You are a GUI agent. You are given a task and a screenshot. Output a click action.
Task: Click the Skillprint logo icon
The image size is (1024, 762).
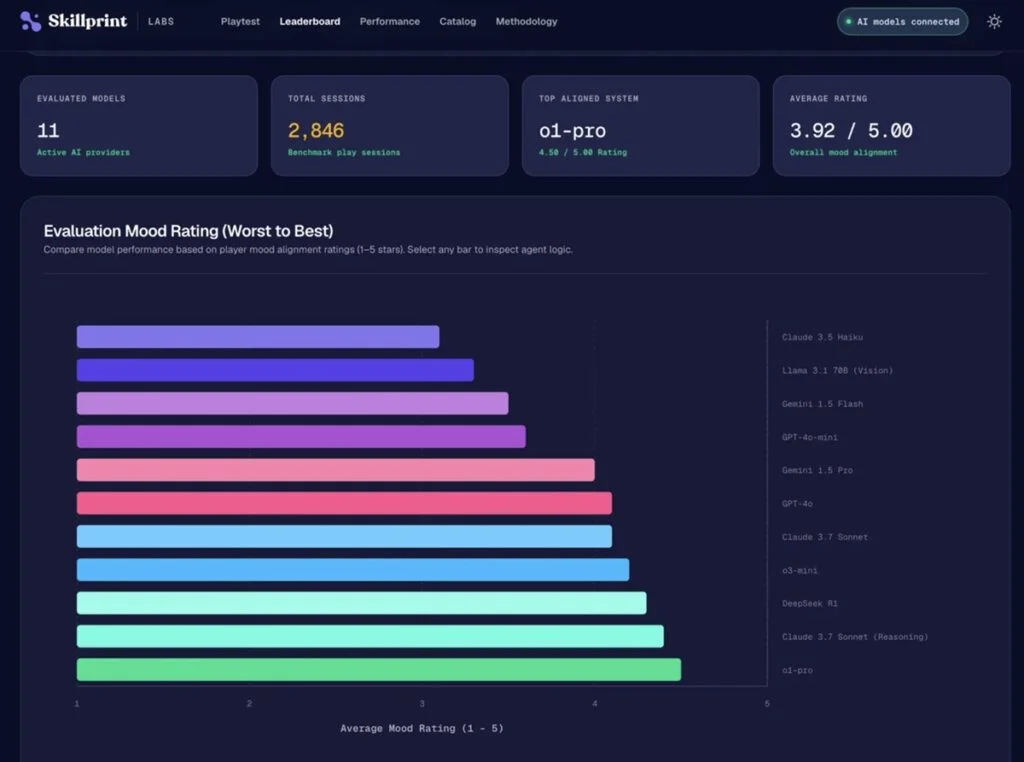30,22
